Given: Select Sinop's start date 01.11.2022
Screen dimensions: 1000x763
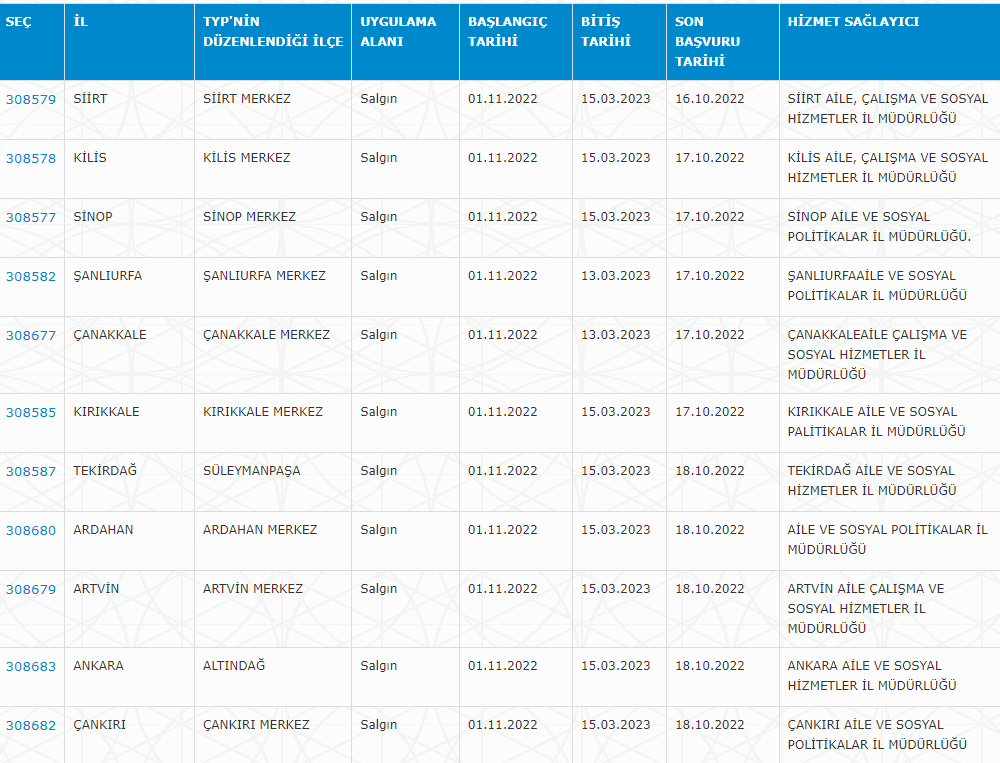Looking at the screenshot, I should tap(503, 217).
